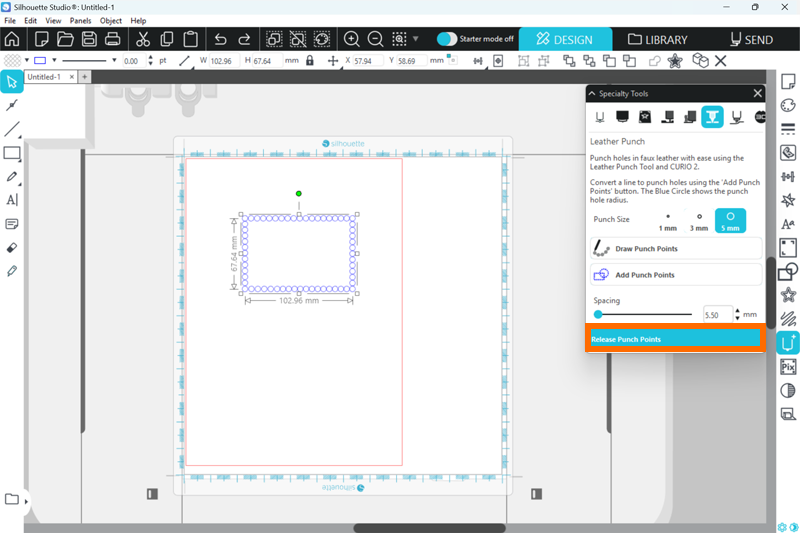Toggle Starter mode switch

(447, 39)
